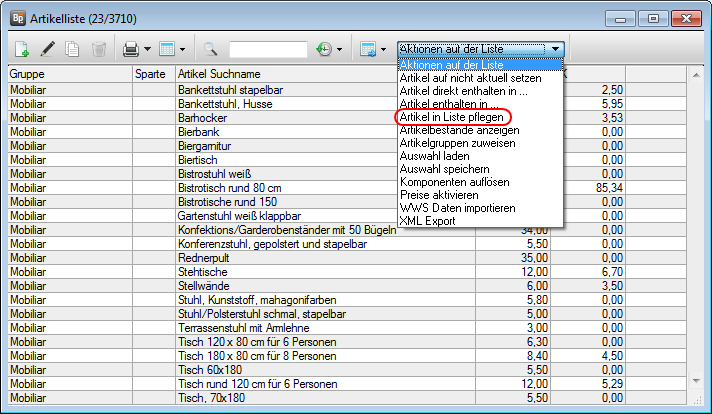Click the printer icon
This screenshot has height=414, width=712.
tap(130, 48)
